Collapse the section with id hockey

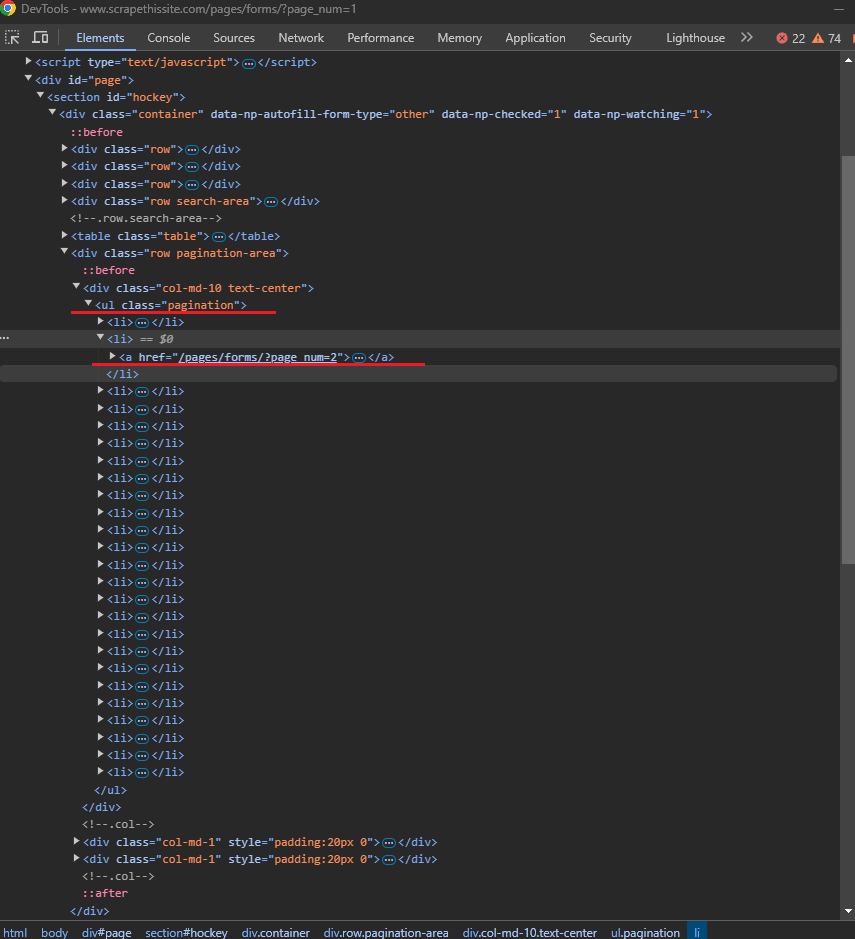pos(40,96)
